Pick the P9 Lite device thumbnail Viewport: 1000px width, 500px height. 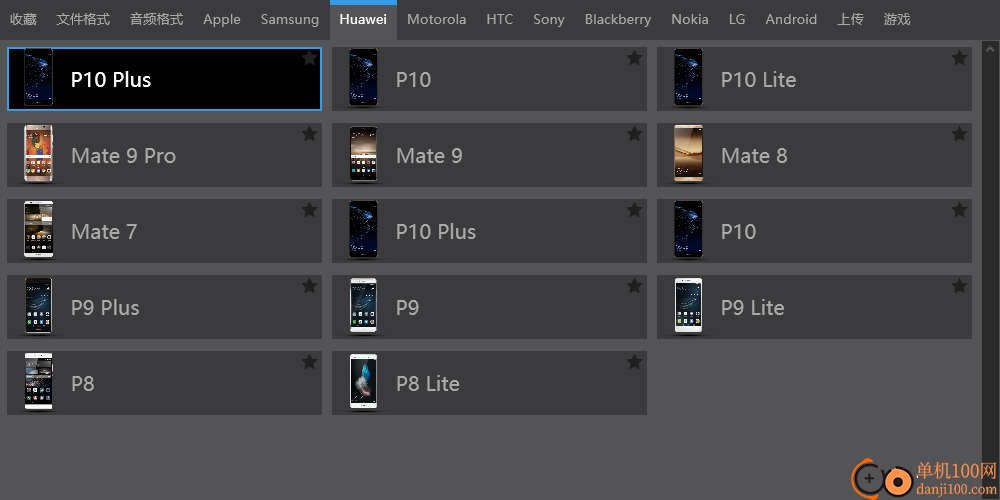tap(688, 305)
